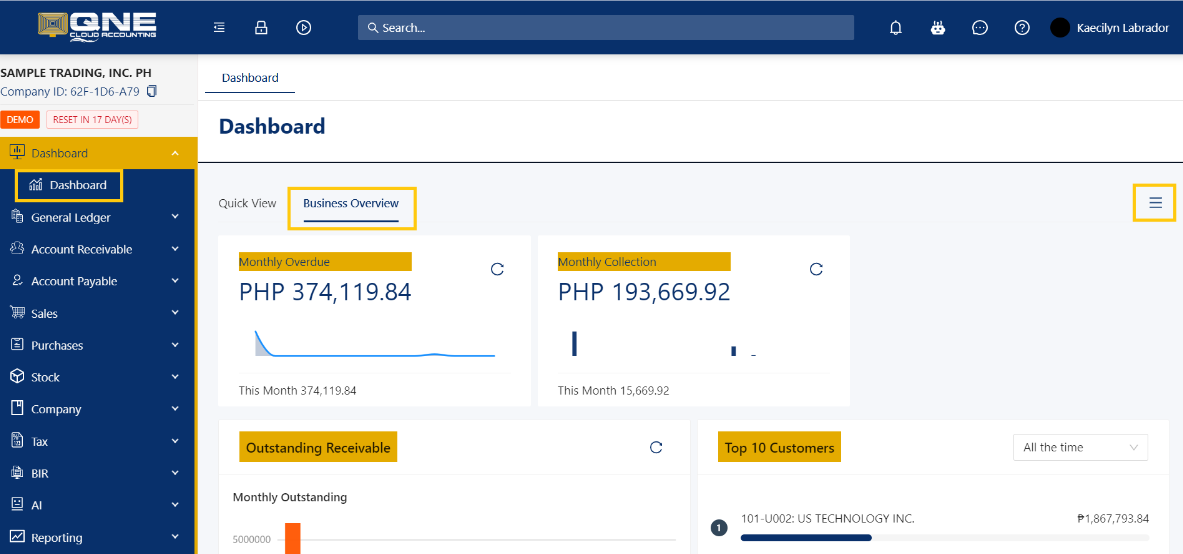Expand the General Ledger chevron
The image size is (1183, 554).
click(x=175, y=217)
